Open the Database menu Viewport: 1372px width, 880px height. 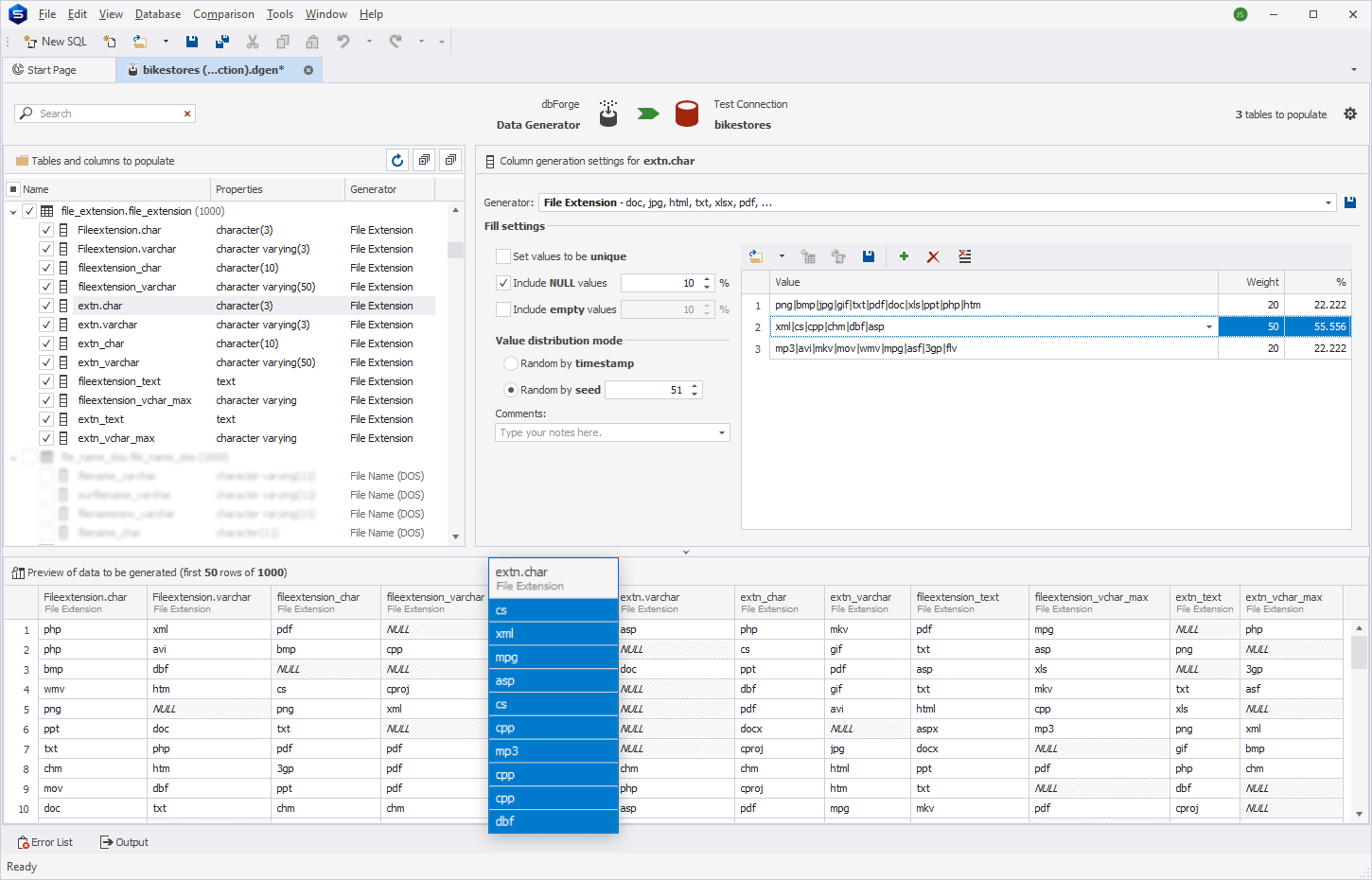(x=158, y=14)
